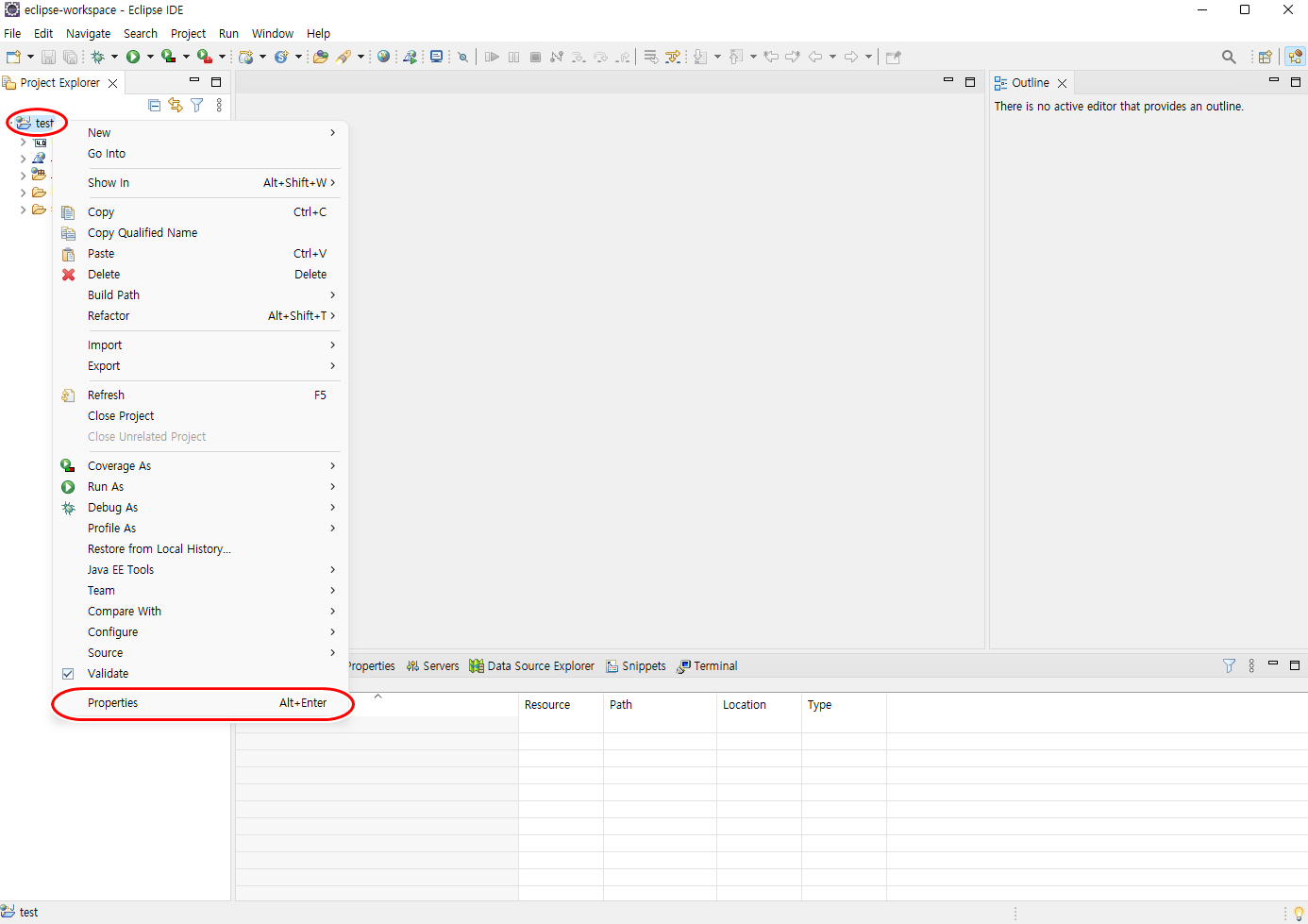The height and width of the screenshot is (924, 1308).
Task: Click the Debug bug icon in toolbar
Action: [x=97, y=57]
